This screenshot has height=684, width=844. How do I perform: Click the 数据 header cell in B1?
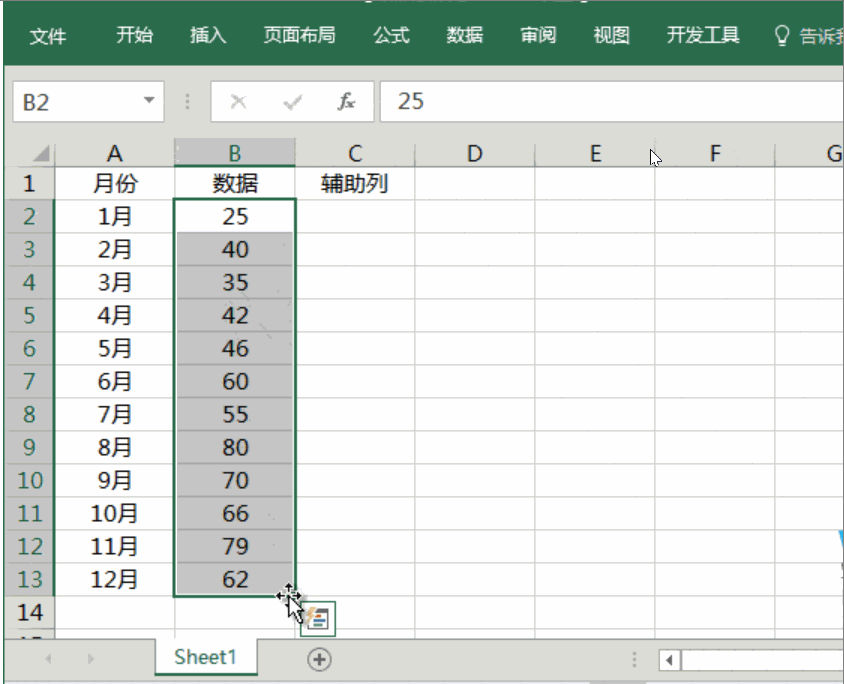click(x=235, y=184)
